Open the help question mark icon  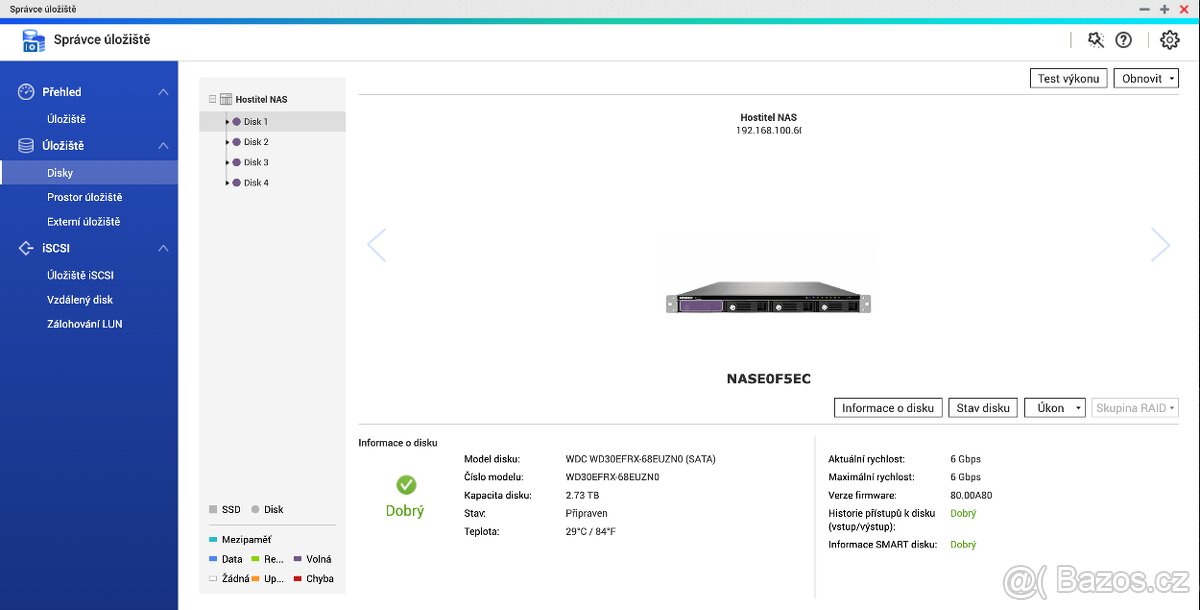pyautogui.click(x=1123, y=40)
